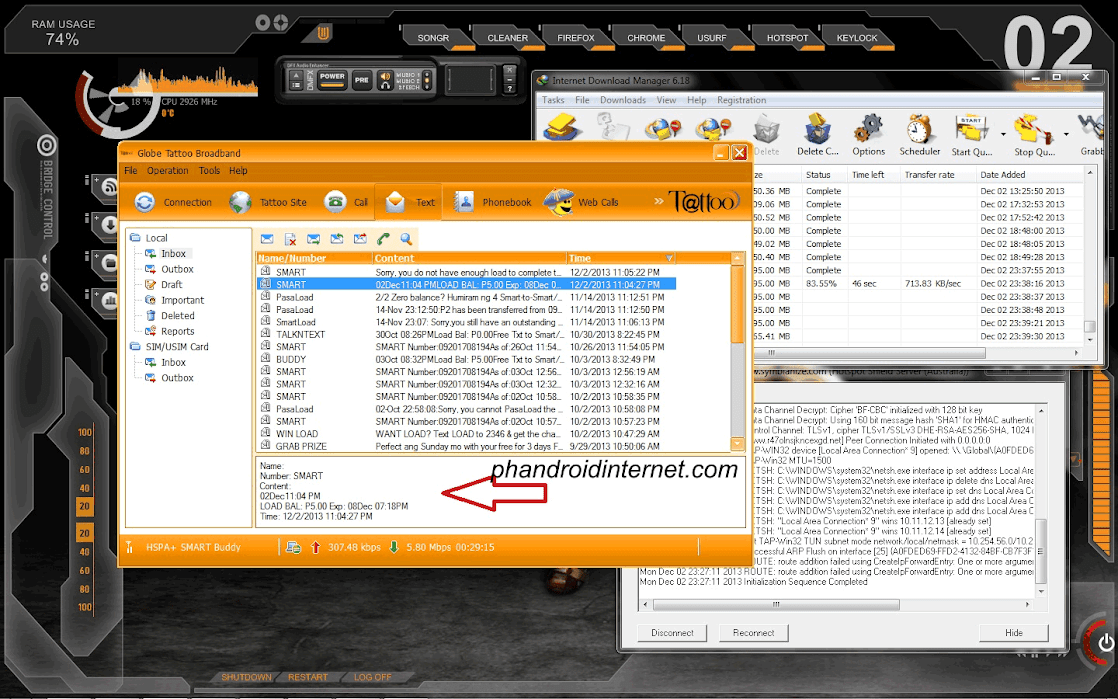This screenshot has width=1118, height=699.
Task: Toggle DFX speakers/headphones mode icon
Action: pyautogui.click(x=385, y=80)
